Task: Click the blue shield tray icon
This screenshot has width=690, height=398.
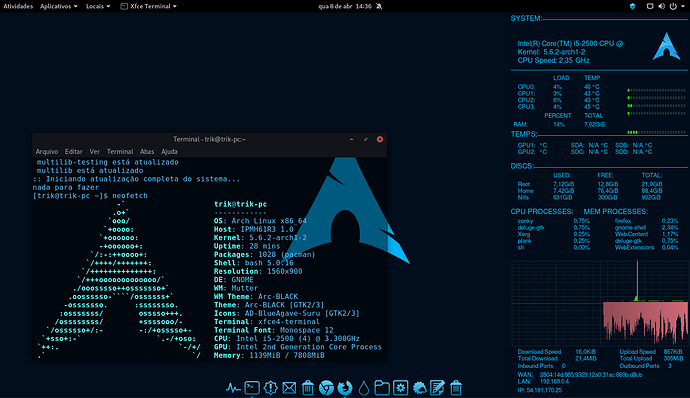Action: click(x=632, y=6)
